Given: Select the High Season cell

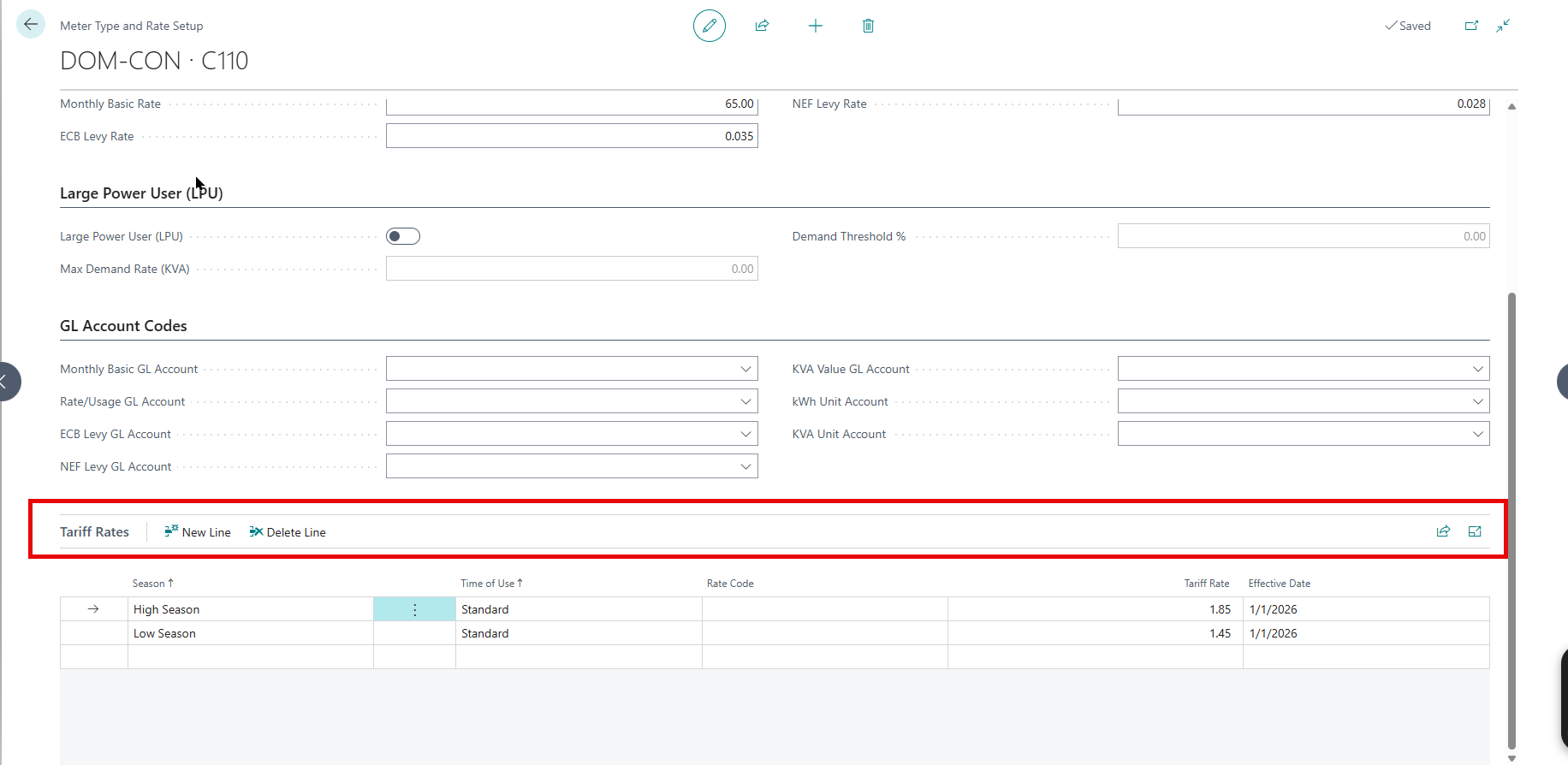Looking at the screenshot, I should click(x=251, y=609).
